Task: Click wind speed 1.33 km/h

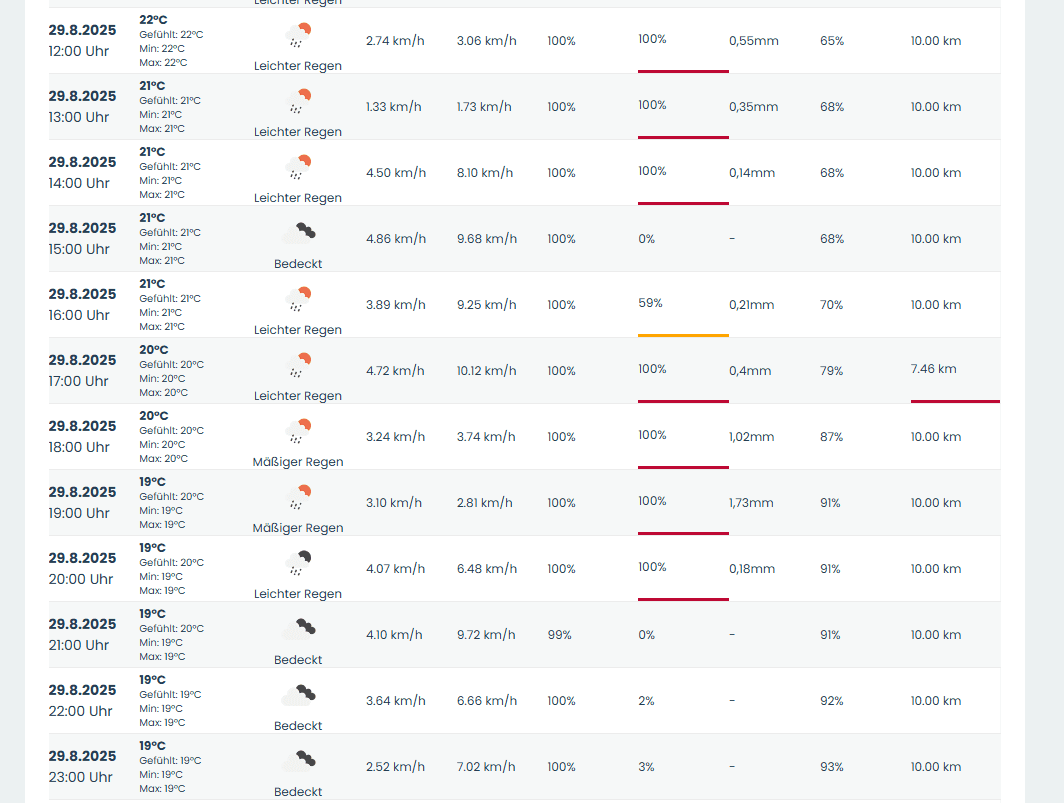Action: pyautogui.click(x=394, y=107)
